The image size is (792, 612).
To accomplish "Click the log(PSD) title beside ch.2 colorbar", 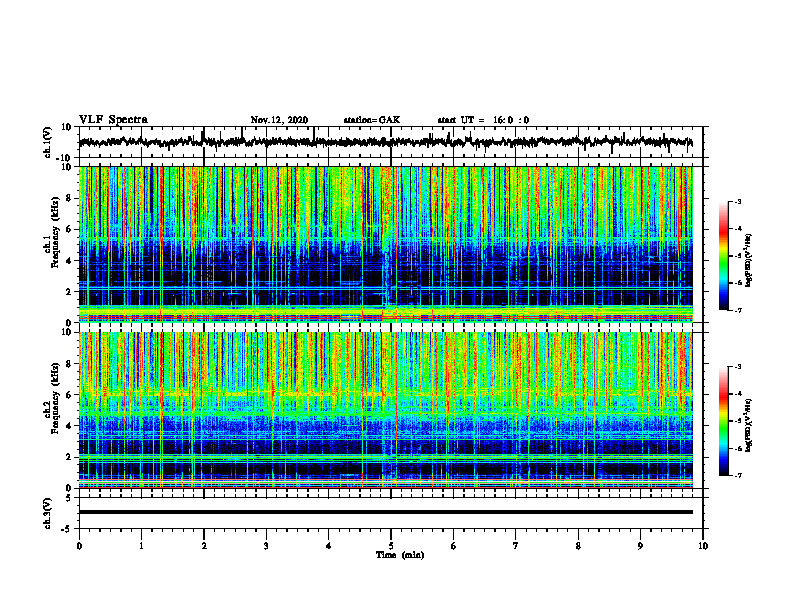I will pos(749,426).
